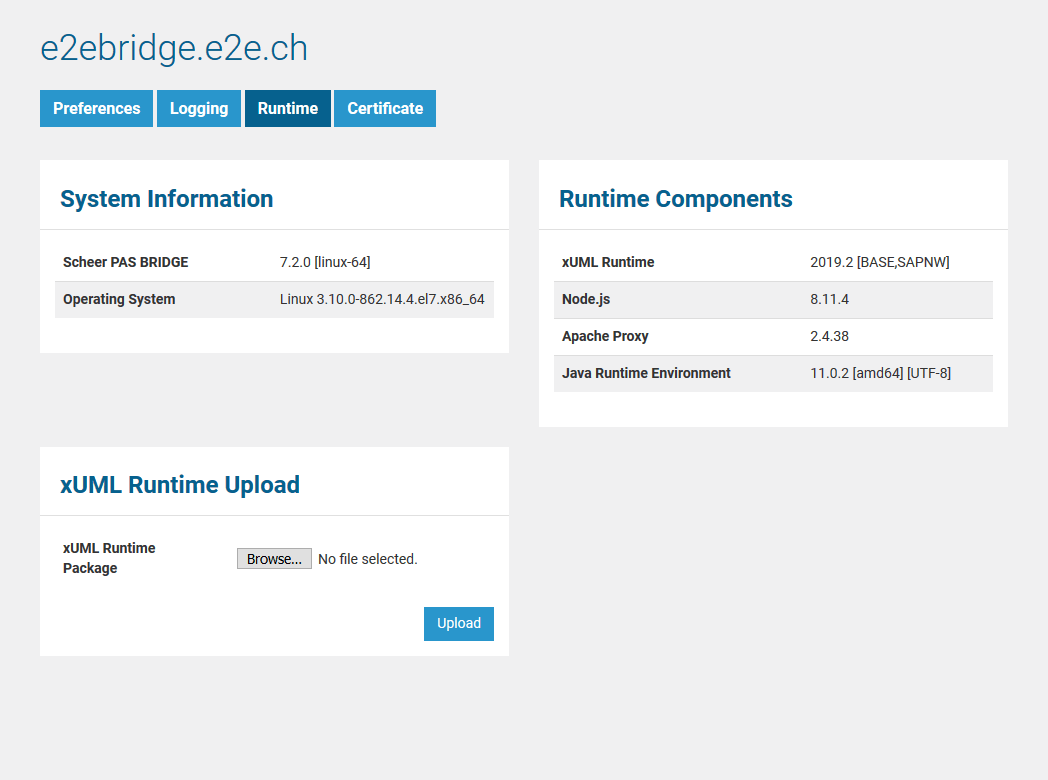Viewport: 1048px width, 780px height.
Task: Select the Node.js row label
Action: click(x=586, y=299)
